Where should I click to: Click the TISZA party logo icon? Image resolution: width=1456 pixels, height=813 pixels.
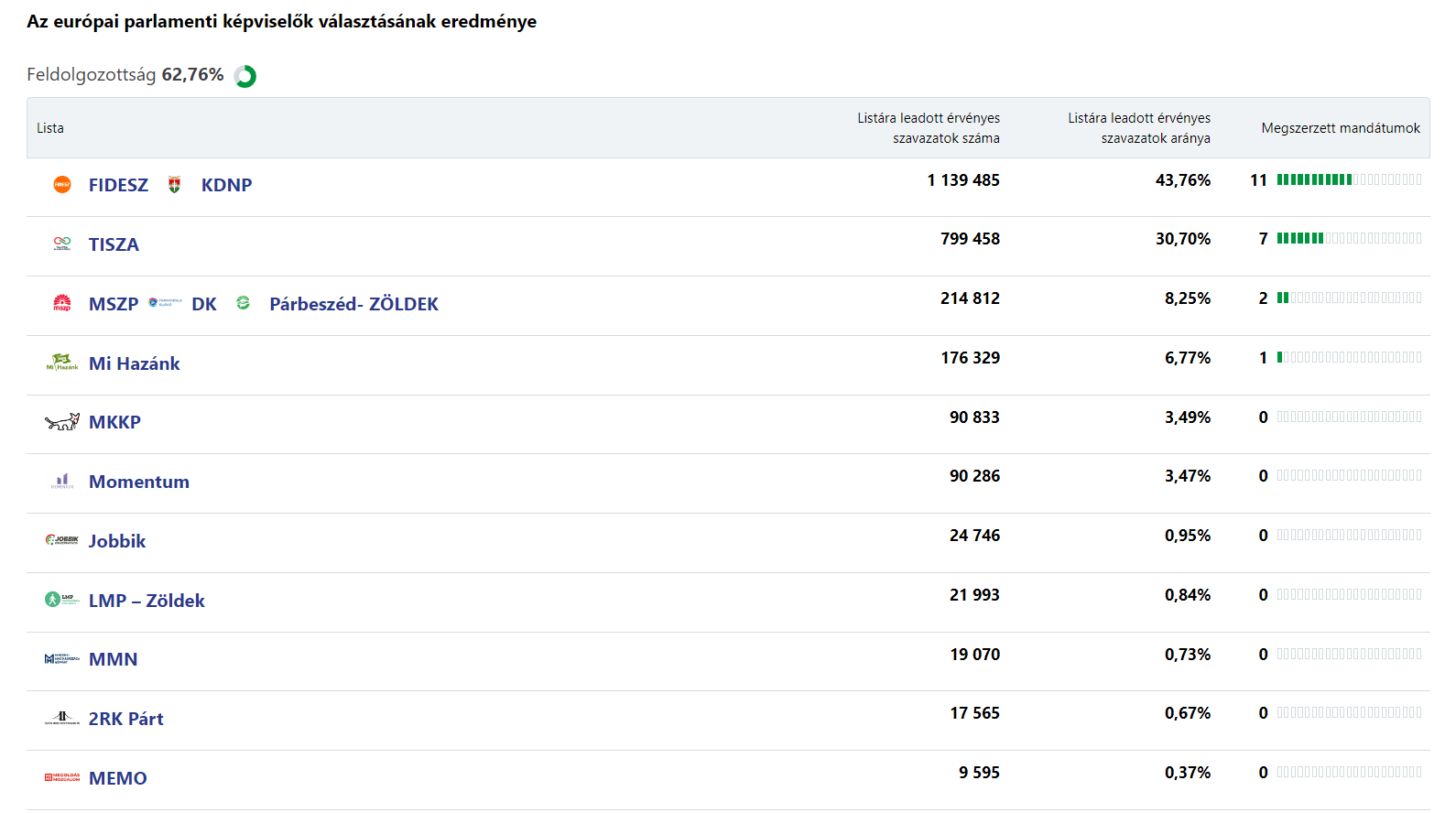(x=62, y=244)
